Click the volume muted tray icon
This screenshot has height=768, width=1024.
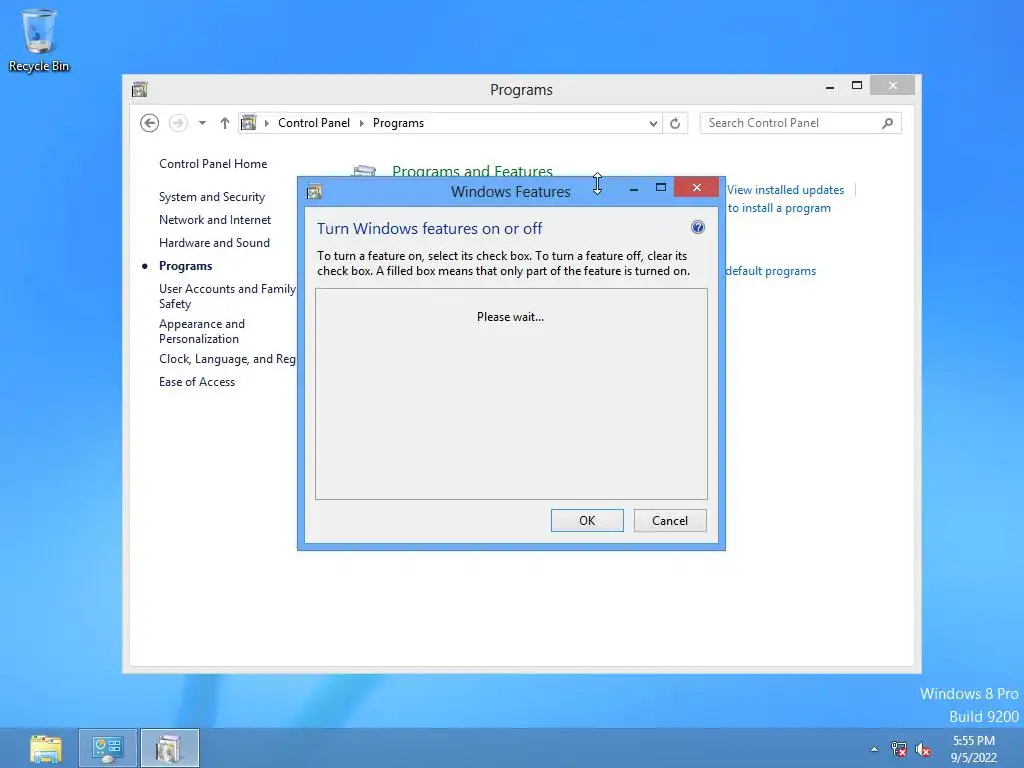[923, 749]
